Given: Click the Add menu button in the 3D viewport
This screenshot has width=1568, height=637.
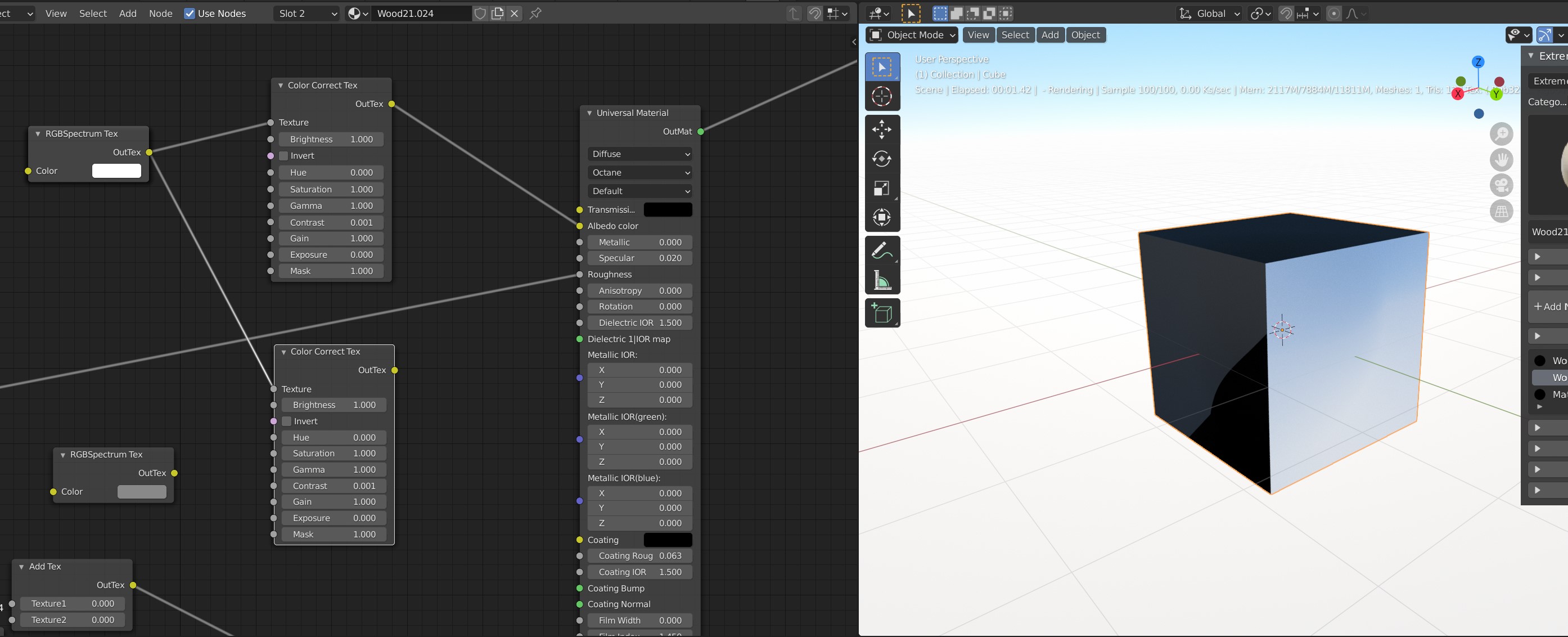Looking at the screenshot, I should point(1049,35).
